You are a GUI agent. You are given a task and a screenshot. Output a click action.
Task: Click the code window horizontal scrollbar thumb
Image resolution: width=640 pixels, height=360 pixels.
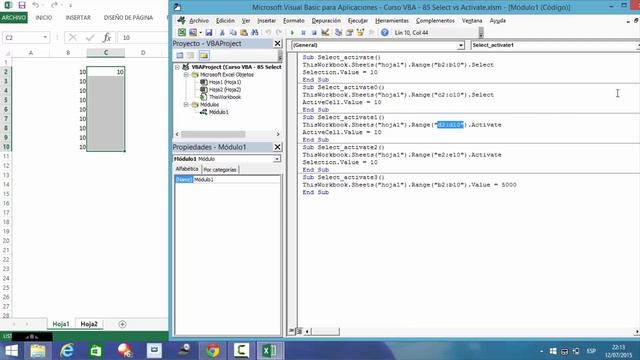pyautogui.click(x=325, y=331)
